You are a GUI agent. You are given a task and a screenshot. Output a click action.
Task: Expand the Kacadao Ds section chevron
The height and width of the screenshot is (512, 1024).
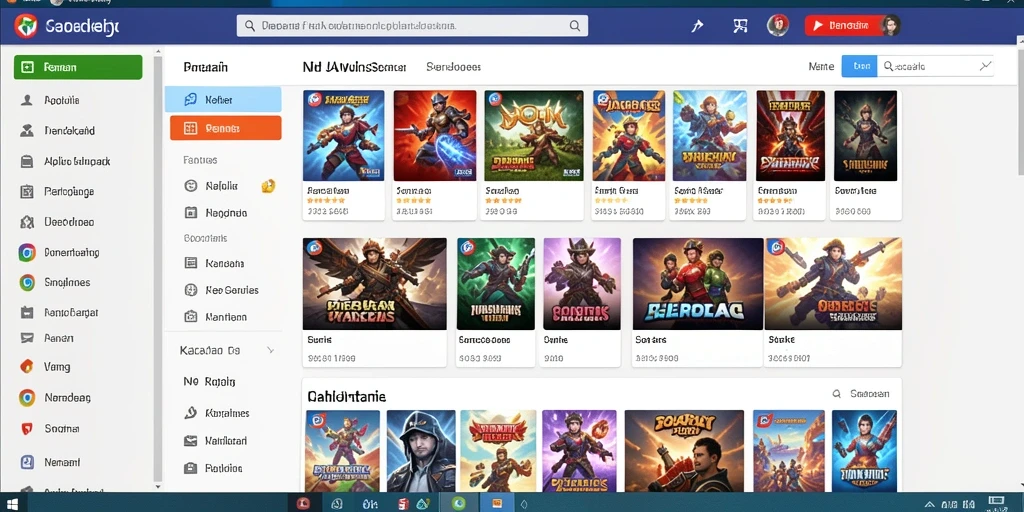tap(271, 351)
